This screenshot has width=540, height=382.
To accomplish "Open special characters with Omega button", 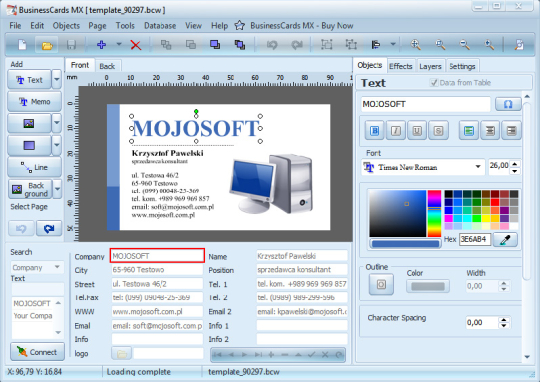I will (x=508, y=104).
